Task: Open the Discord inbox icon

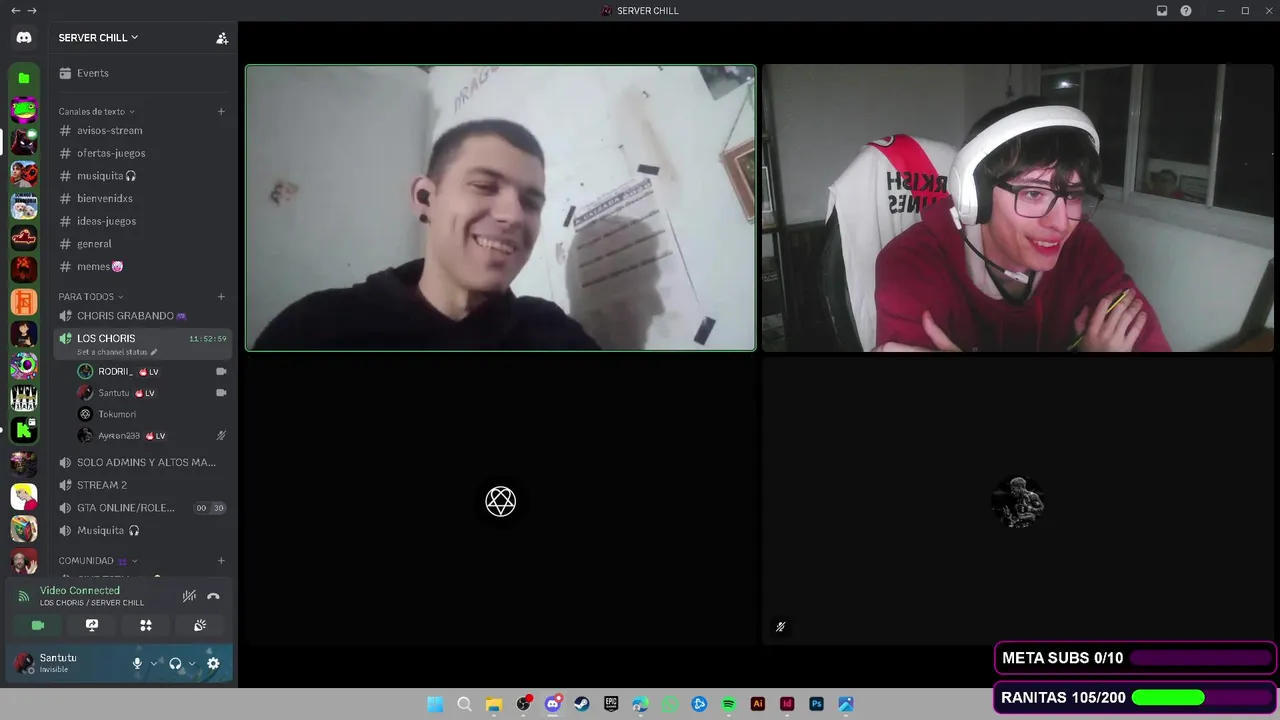Action: point(1162,11)
